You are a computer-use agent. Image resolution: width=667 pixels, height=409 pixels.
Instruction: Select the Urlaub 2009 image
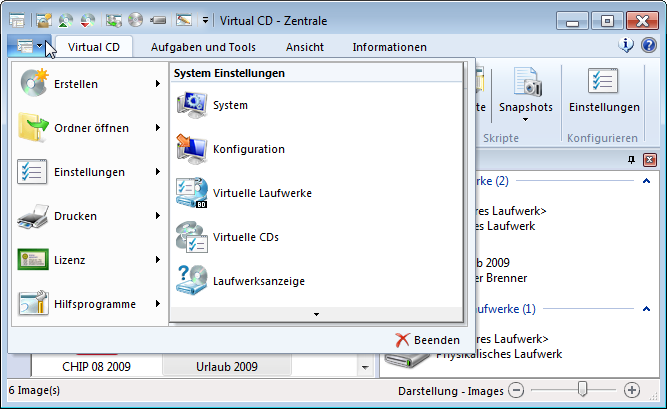(227, 366)
